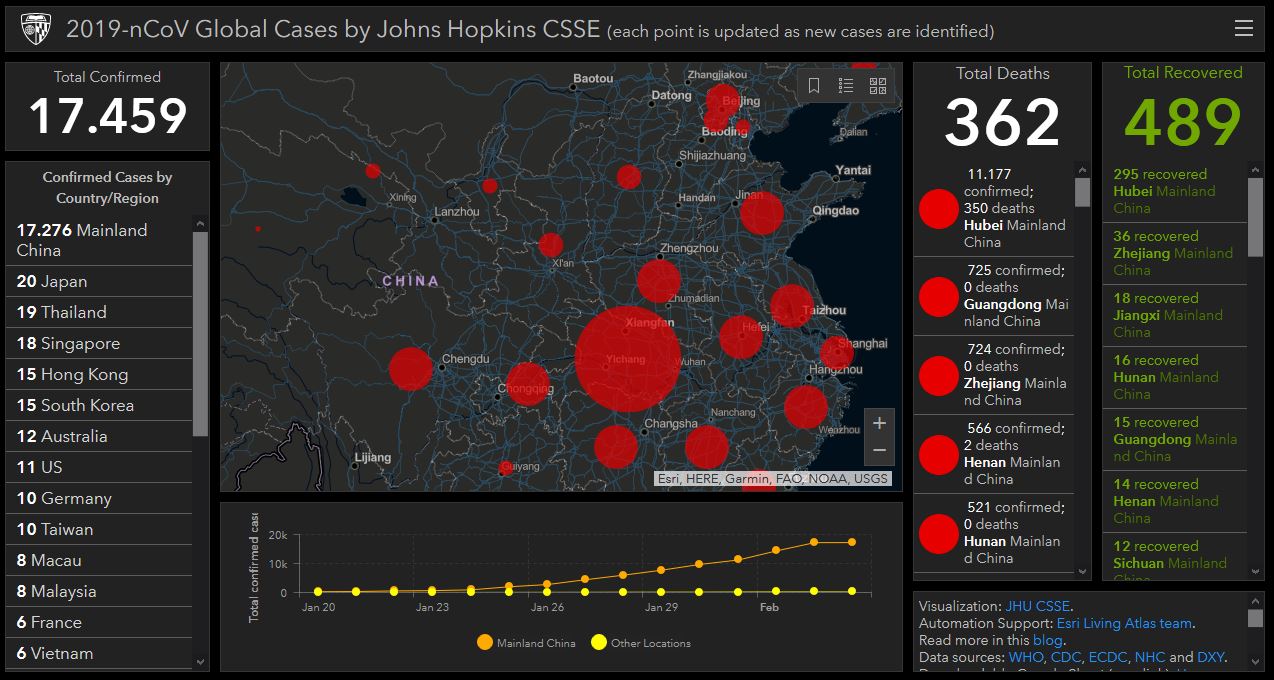Open the CDC data source link
Viewport: 1274px width, 680px height.
pos(1067,657)
